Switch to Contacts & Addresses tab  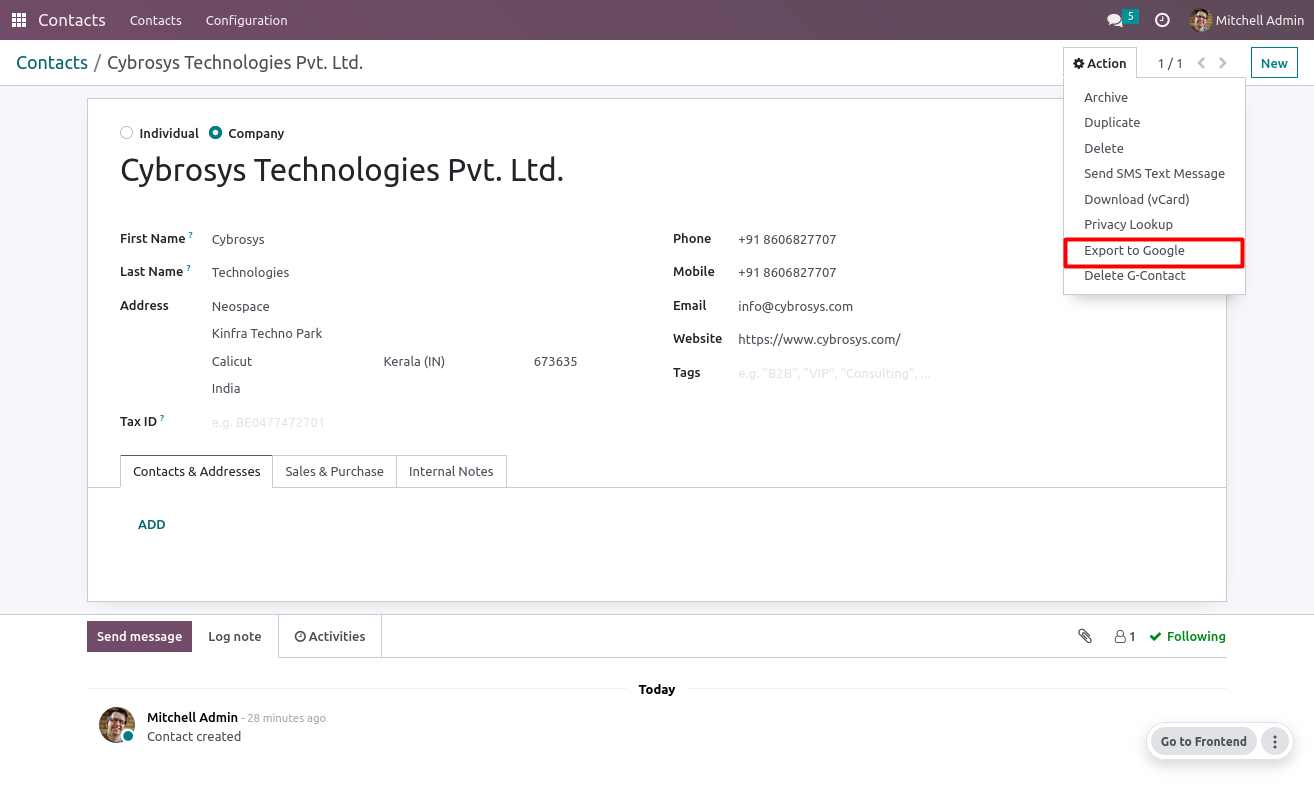[196, 471]
